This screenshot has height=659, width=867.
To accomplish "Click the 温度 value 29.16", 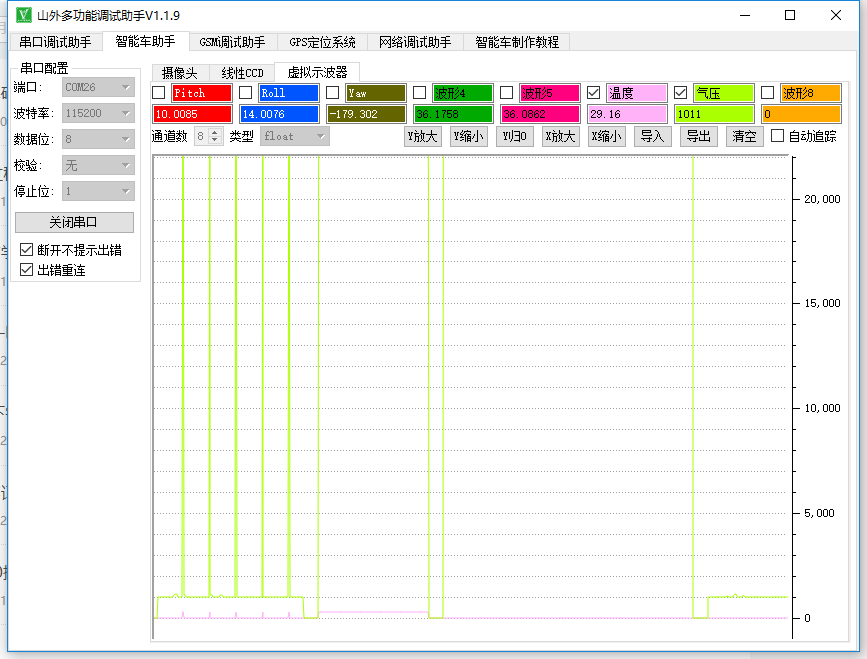I will point(627,114).
